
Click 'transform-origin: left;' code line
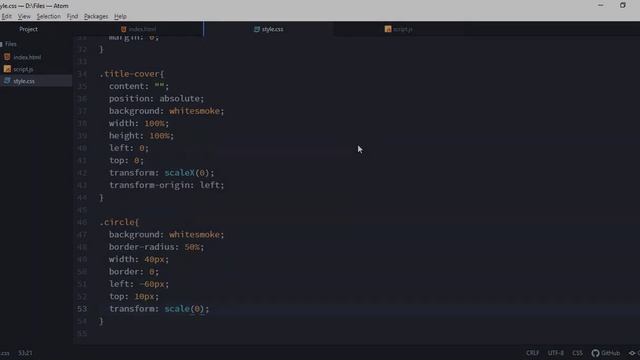(x=167, y=185)
